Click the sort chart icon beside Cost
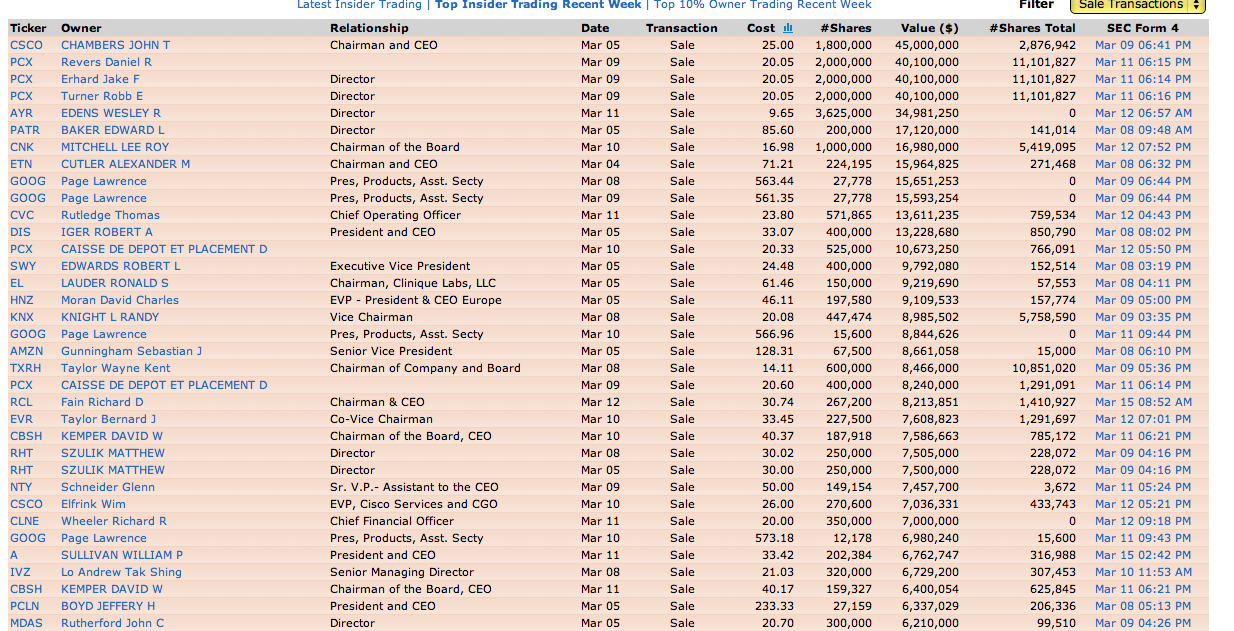The height and width of the screenshot is (631, 1234). (787, 28)
